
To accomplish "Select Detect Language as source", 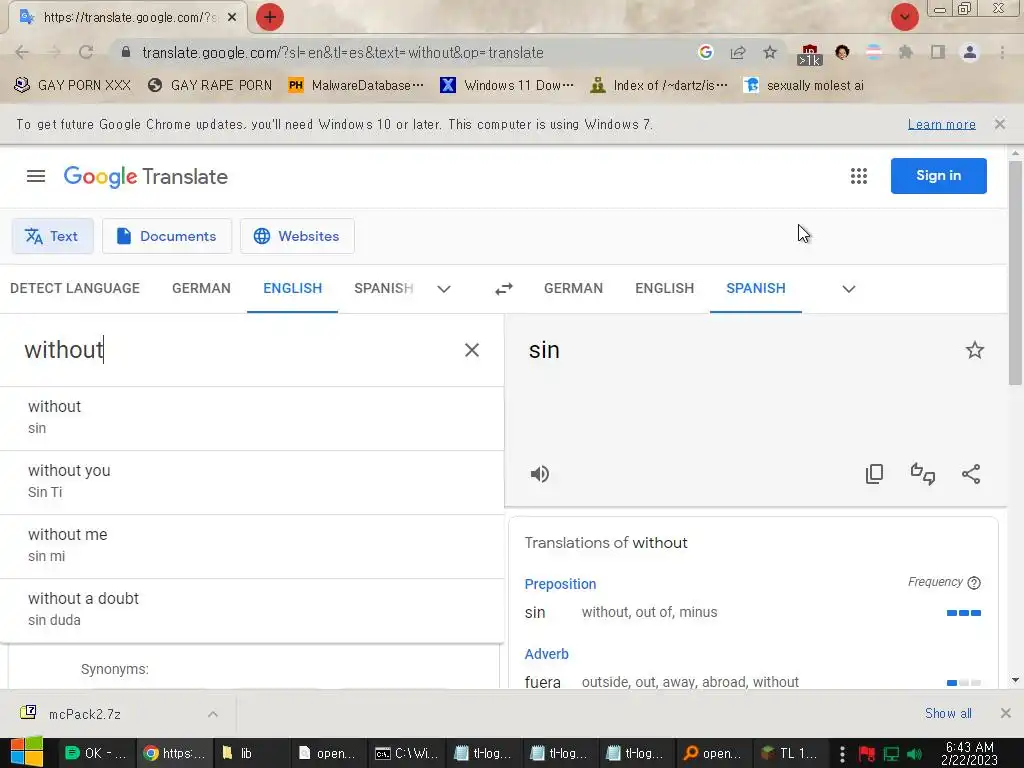I will tap(74, 288).
